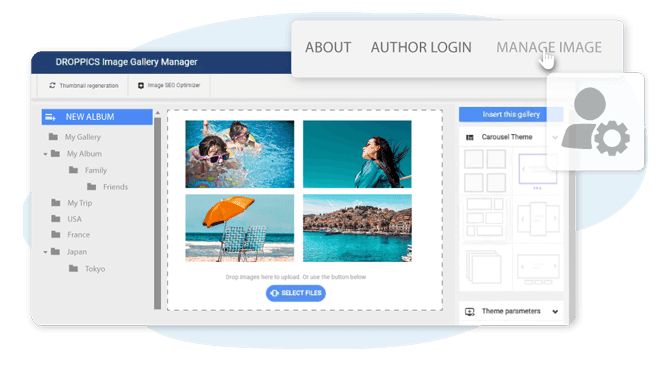Open the MANAGE IMAGE menu item
Viewport: 666px width, 367px height.
coord(549,47)
